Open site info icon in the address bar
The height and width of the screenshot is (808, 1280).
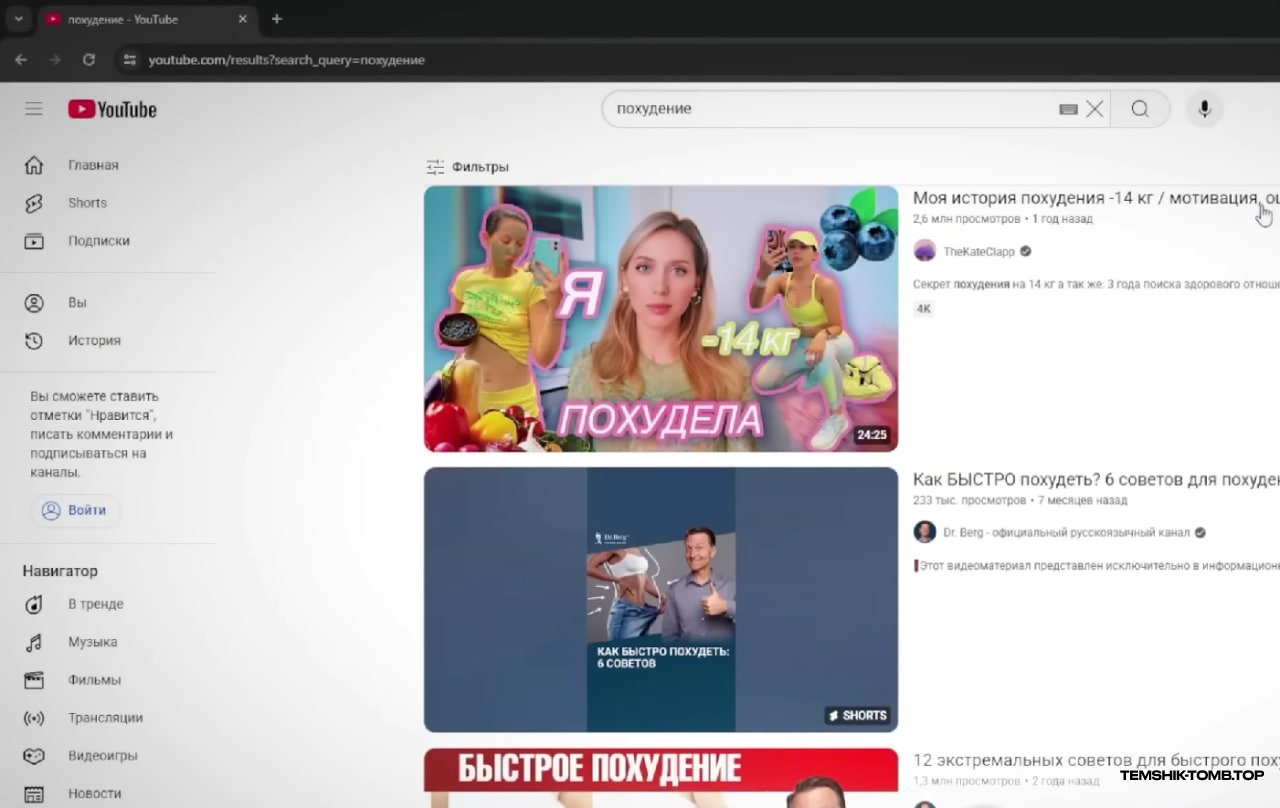(x=128, y=60)
